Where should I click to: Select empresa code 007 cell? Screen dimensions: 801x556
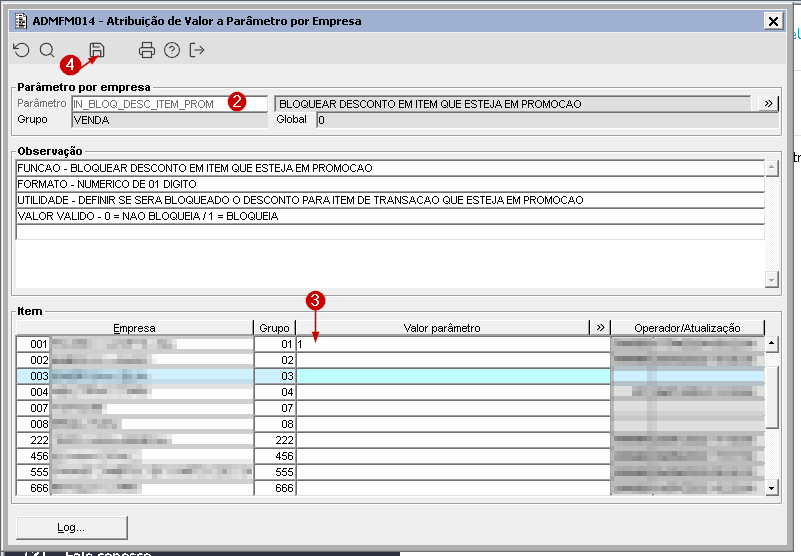(34, 408)
